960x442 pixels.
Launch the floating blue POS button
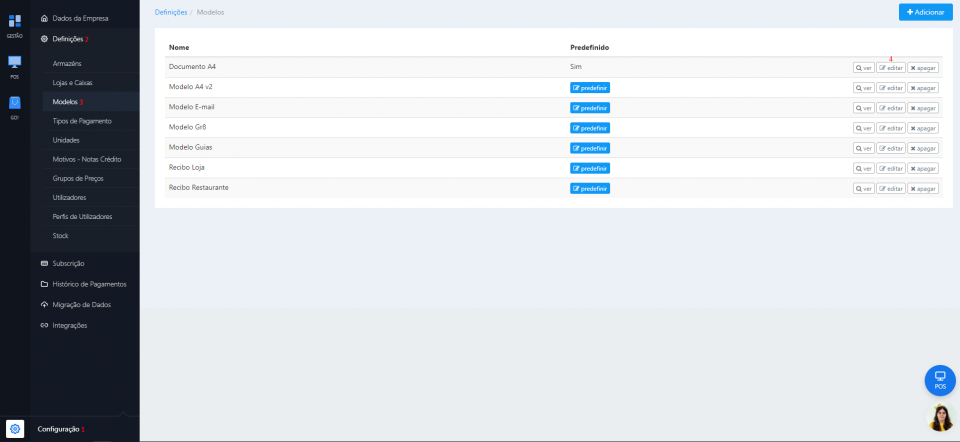pyautogui.click(x=939, y=380)
